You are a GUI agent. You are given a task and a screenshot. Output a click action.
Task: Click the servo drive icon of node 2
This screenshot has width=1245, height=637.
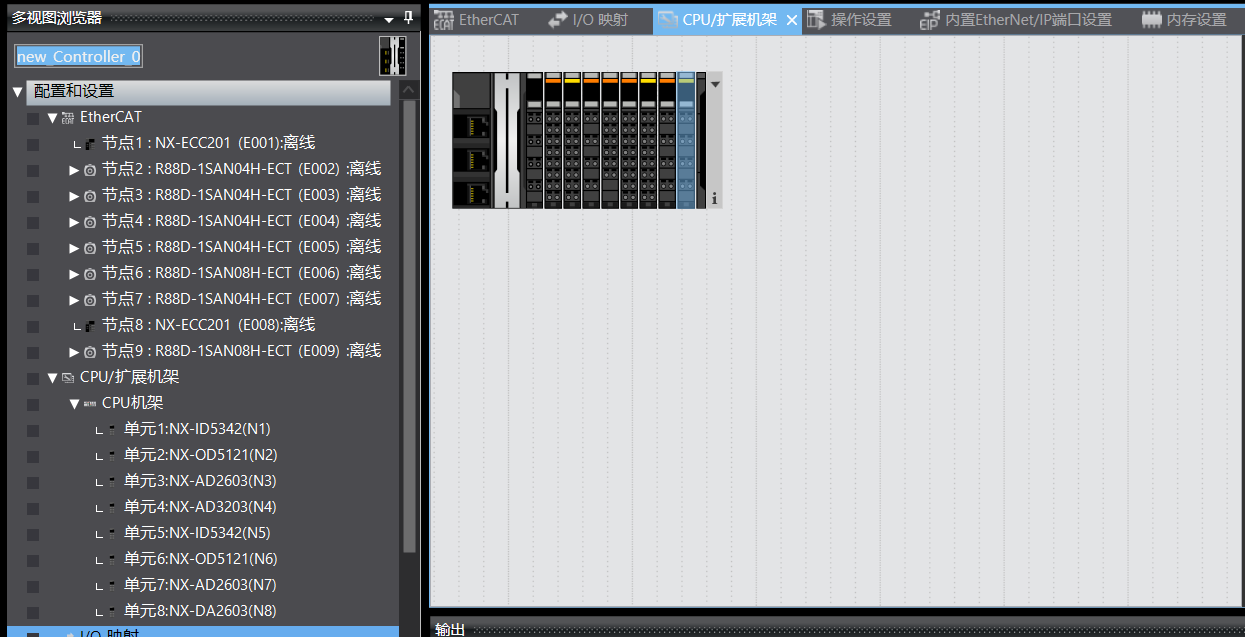(x=90, y=169)
